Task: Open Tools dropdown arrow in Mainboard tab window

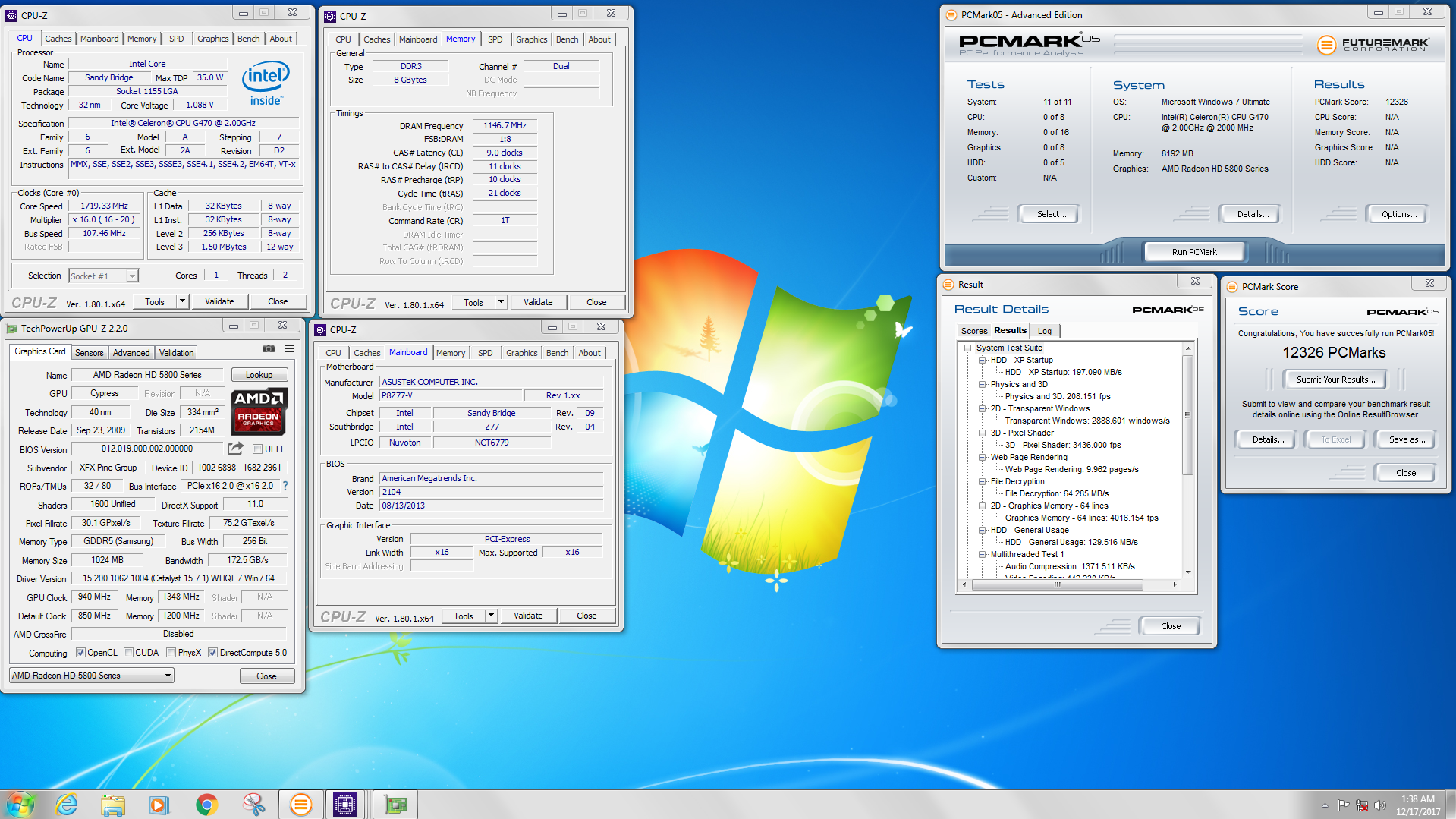Action: 491,616
